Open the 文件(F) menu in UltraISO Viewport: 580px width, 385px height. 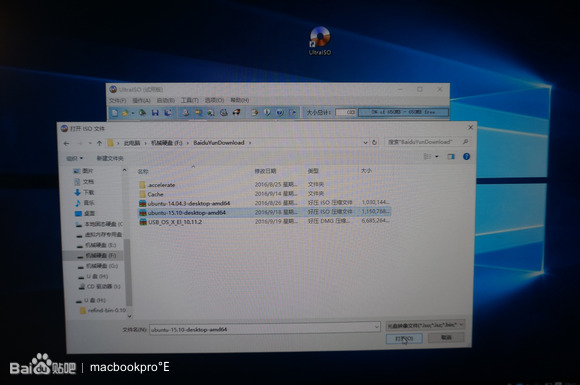coord(118,101)
